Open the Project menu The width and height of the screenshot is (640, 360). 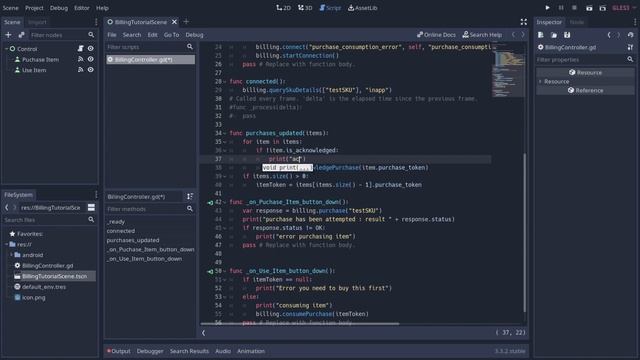(34, 8)
